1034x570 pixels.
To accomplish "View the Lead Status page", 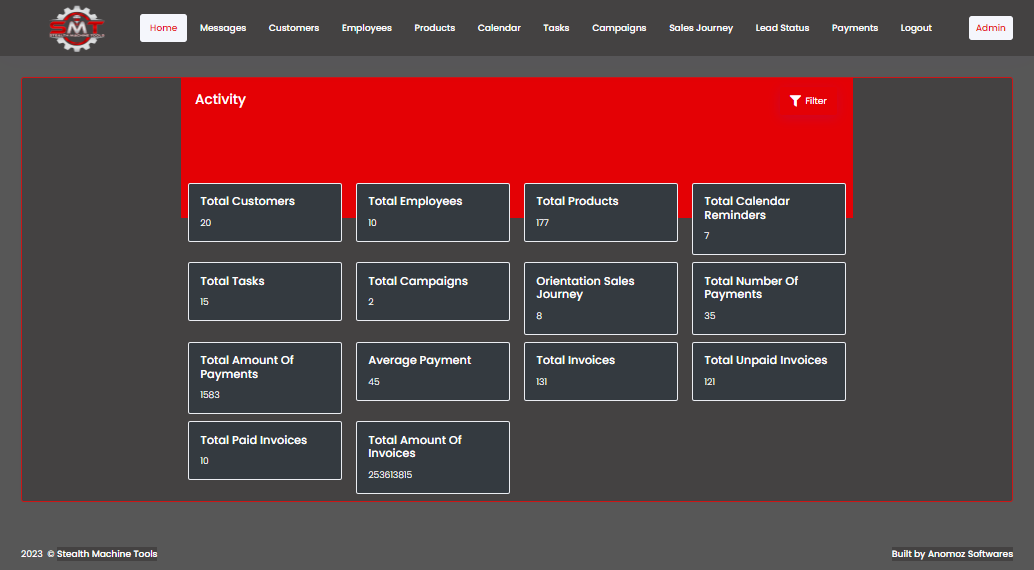I will click(782, 28).
